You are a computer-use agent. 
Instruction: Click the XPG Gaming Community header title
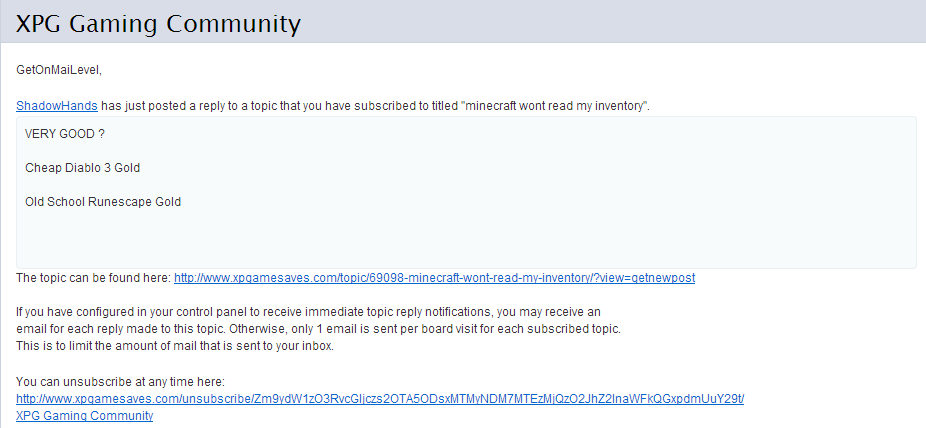point(158,21)
